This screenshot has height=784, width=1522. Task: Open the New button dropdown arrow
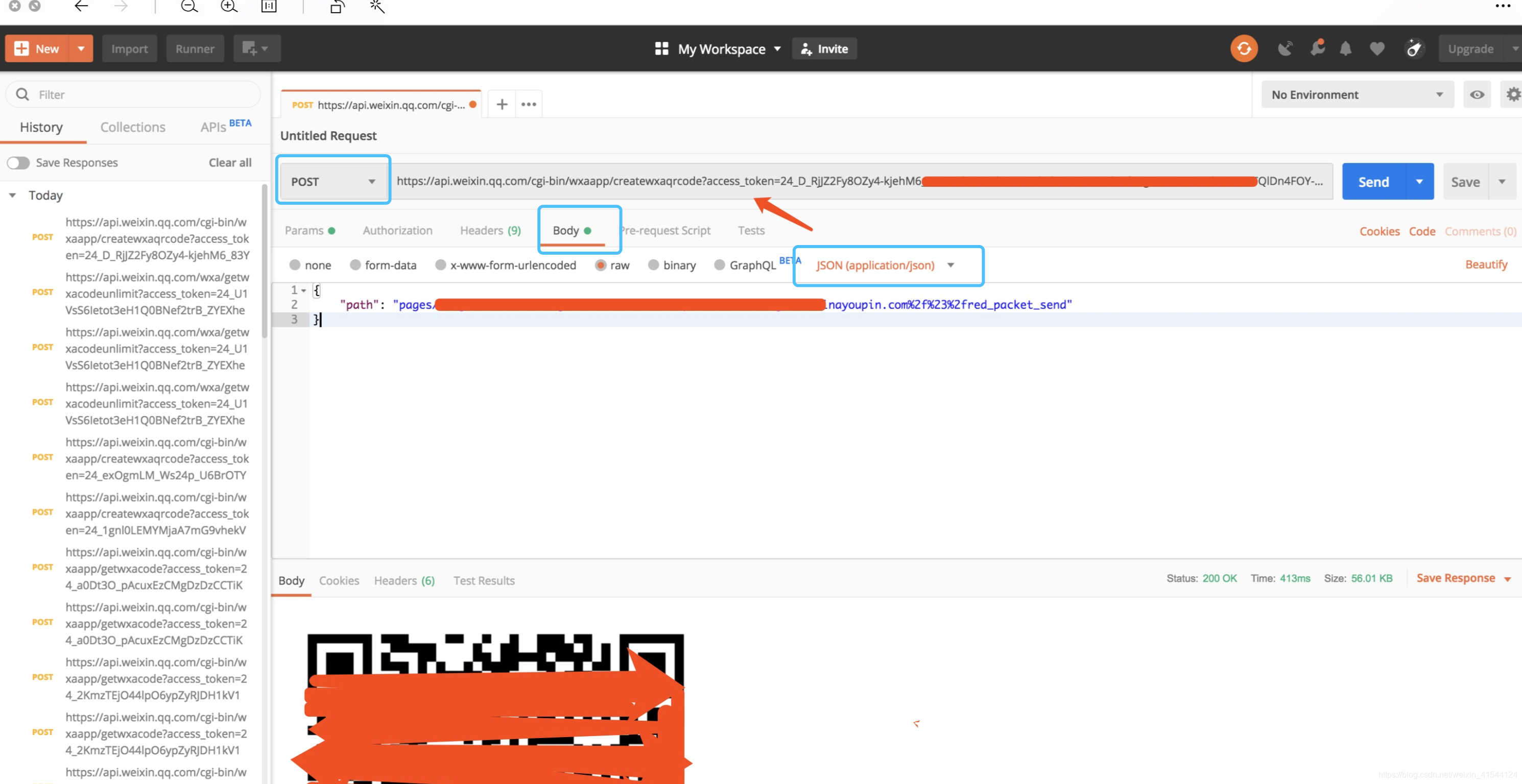pos(81,48)
